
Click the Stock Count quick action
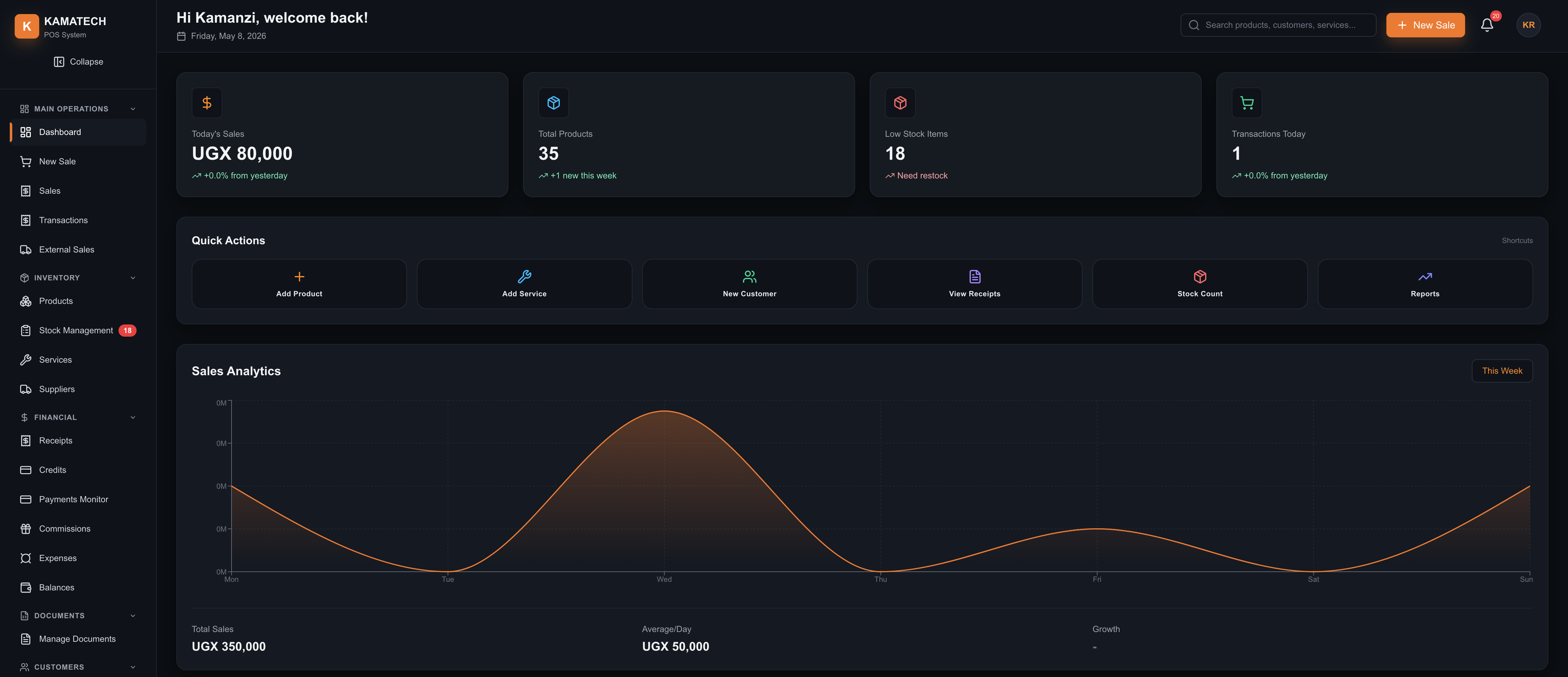1200,284
